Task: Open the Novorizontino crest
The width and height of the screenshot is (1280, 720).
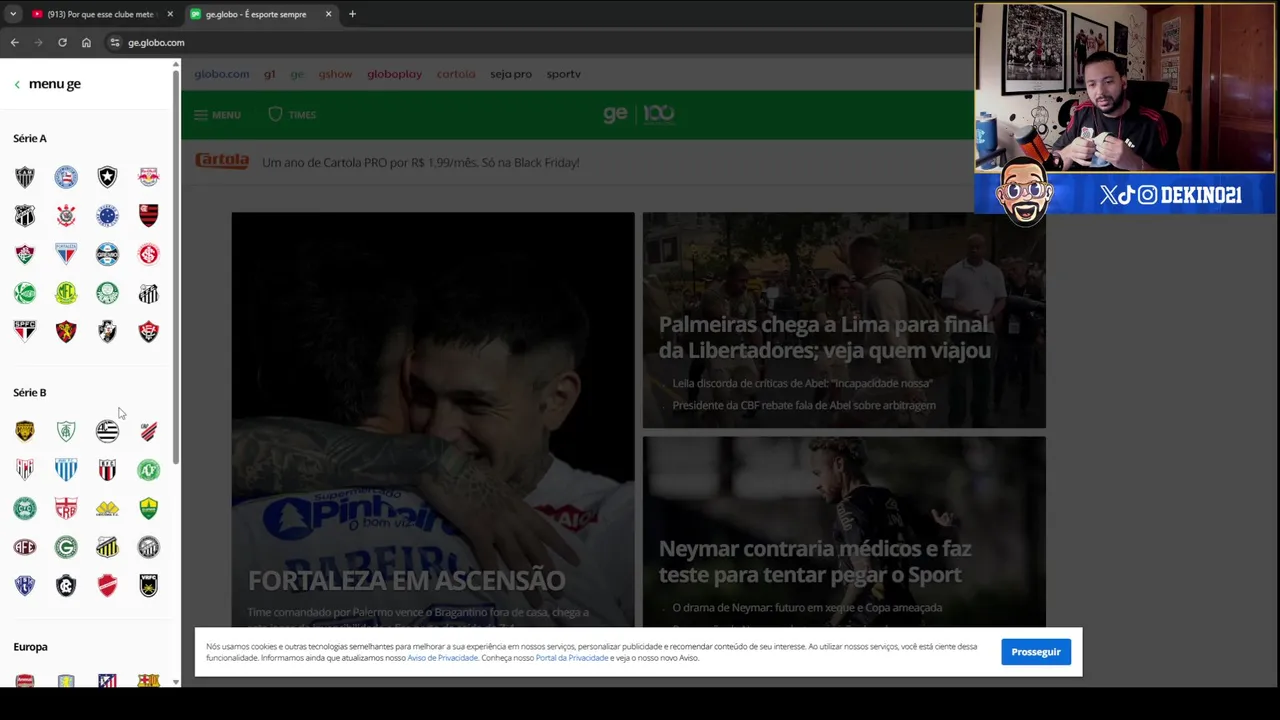Action: pyautogui.click(x=107, y=547)
